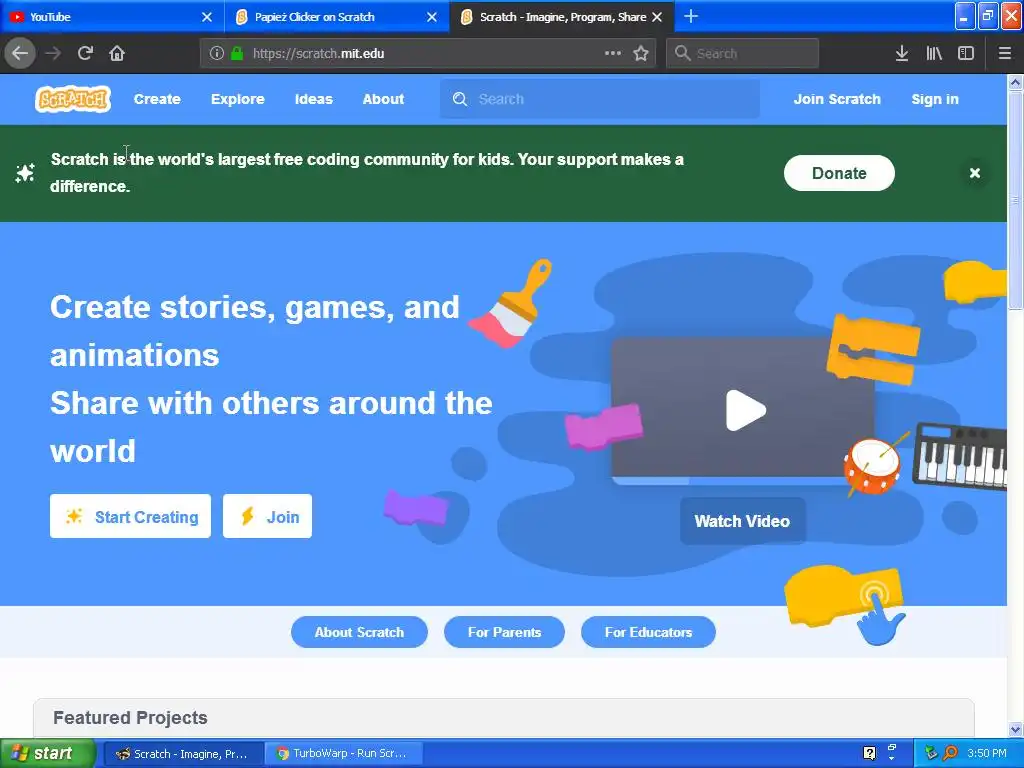Focus the Firefox toolbar Search box
Viewport: 1024px width, 768px height.
[x=743, y=53]
